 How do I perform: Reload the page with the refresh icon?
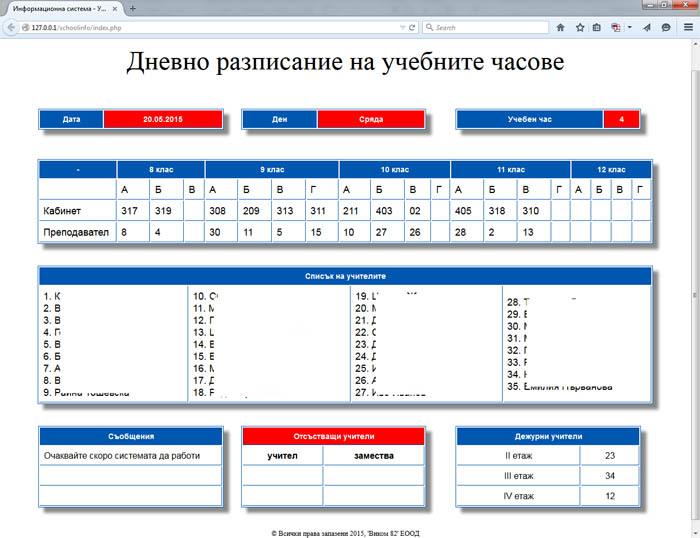tap(412, 28)
